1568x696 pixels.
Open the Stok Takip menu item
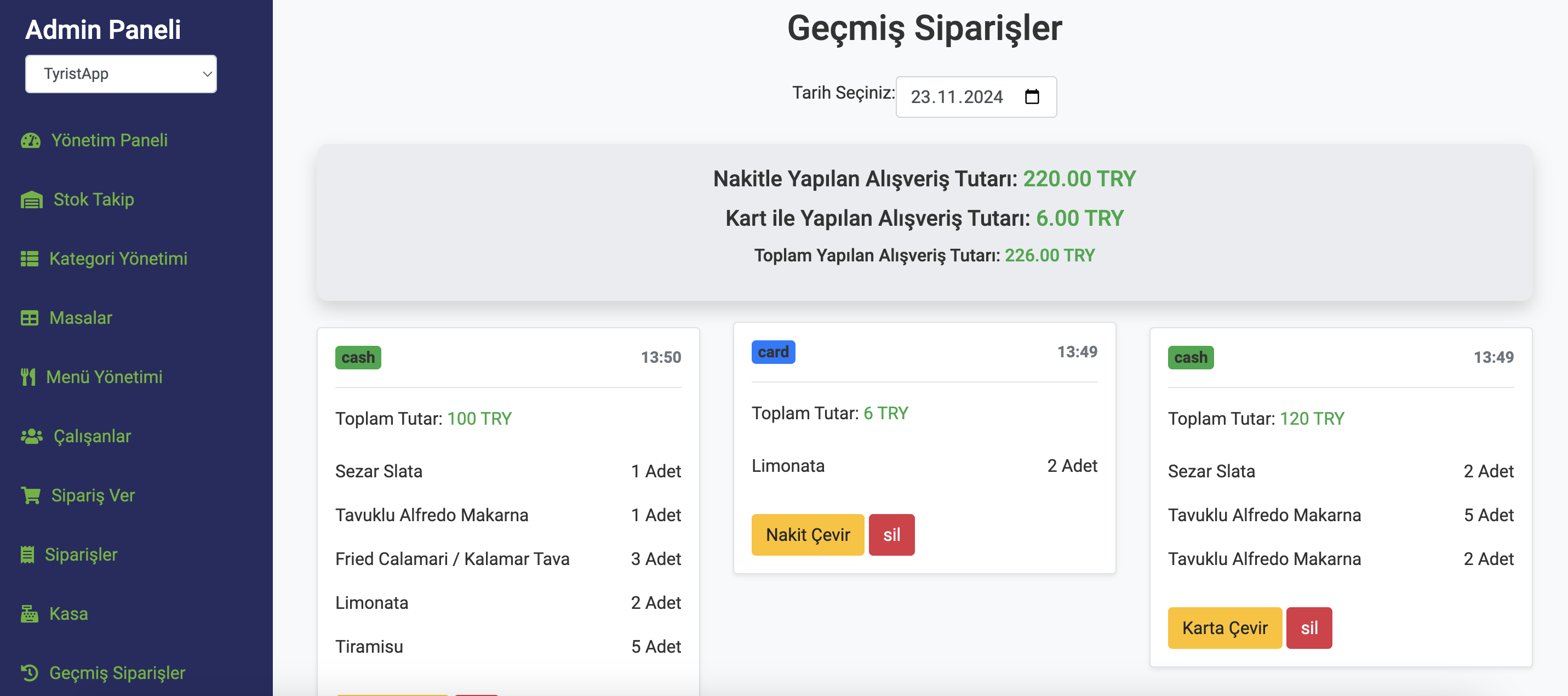pos(93,199)
